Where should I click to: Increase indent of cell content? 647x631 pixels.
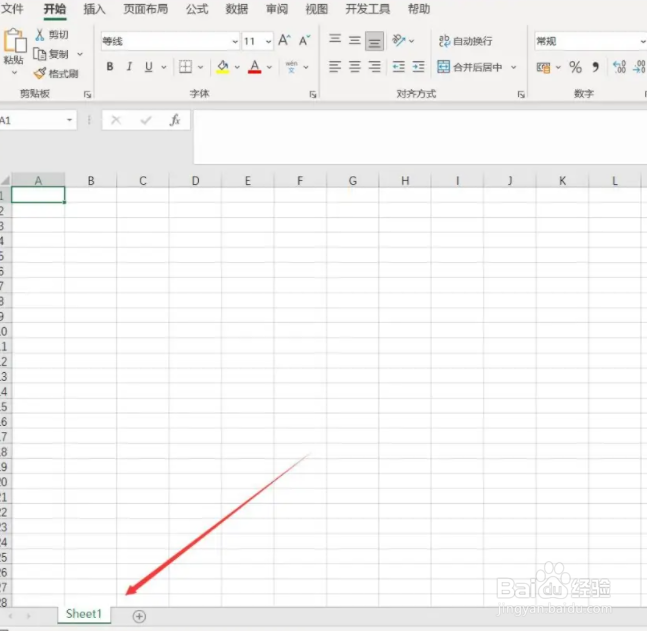pos(418,66)
